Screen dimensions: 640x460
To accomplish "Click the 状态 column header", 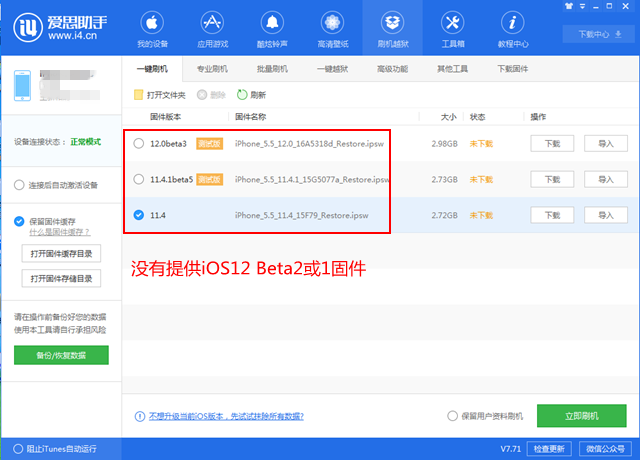I will [477, 117].
